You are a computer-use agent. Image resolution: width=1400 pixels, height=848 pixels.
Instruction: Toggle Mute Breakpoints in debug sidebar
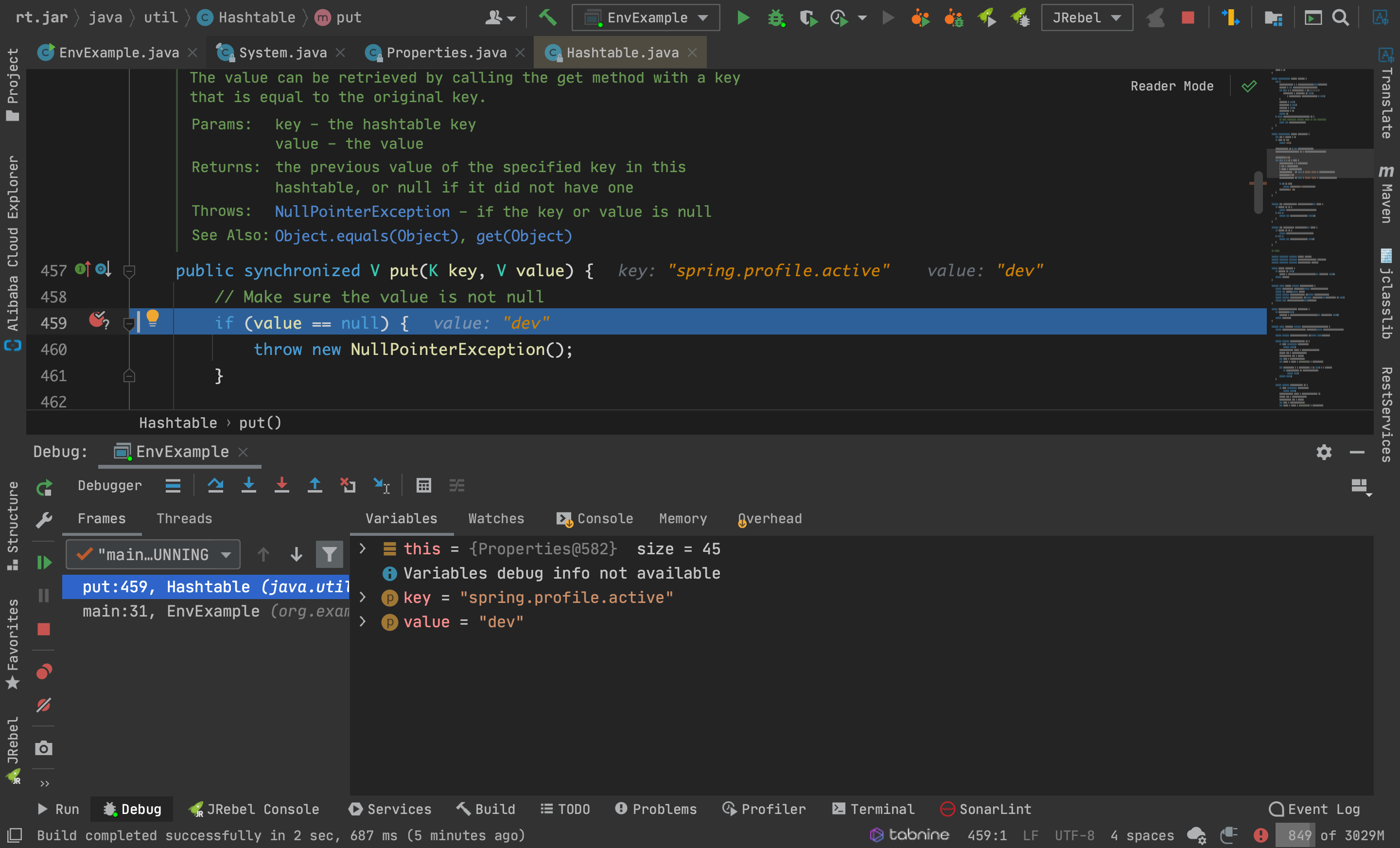pyautogui.click(x=44, y=705)
